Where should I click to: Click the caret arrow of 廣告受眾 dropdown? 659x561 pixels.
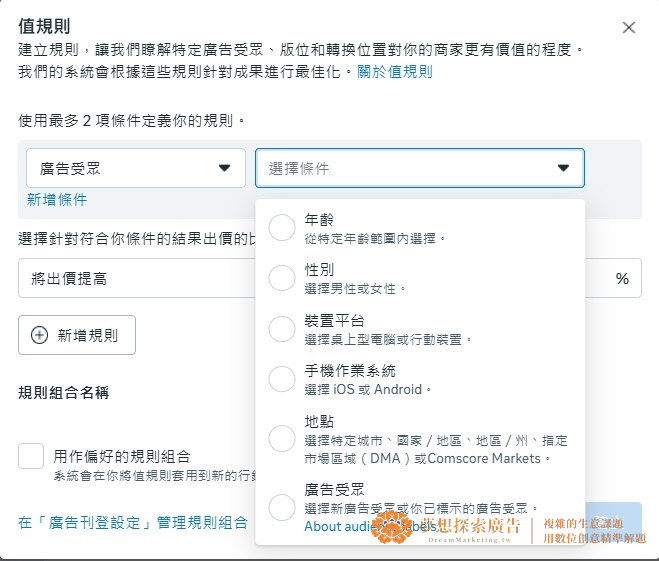click(x=225, y=168)
